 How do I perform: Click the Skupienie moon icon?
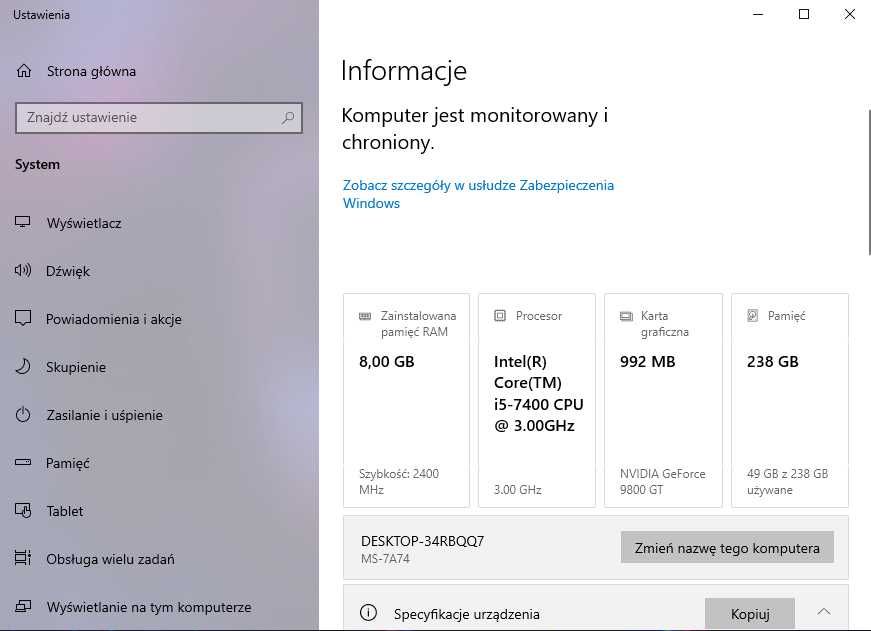[23, 367]
